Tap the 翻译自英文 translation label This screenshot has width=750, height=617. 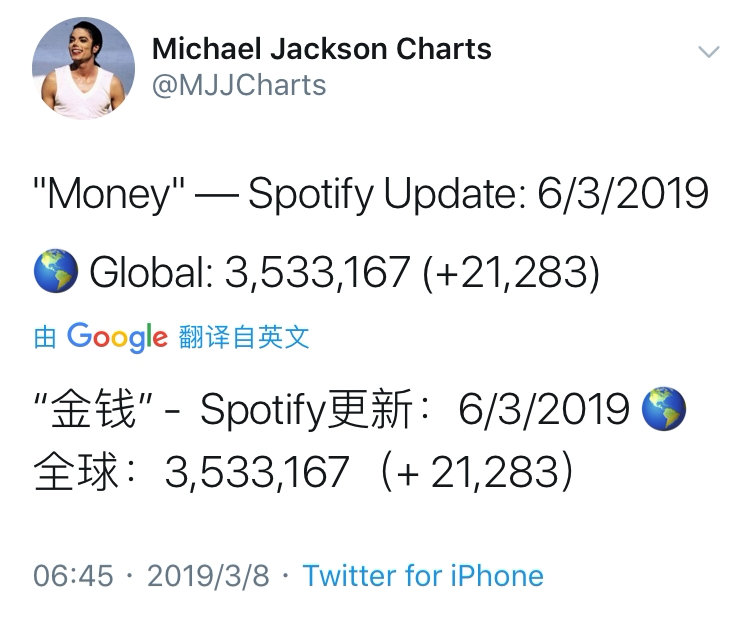point(244,337)
